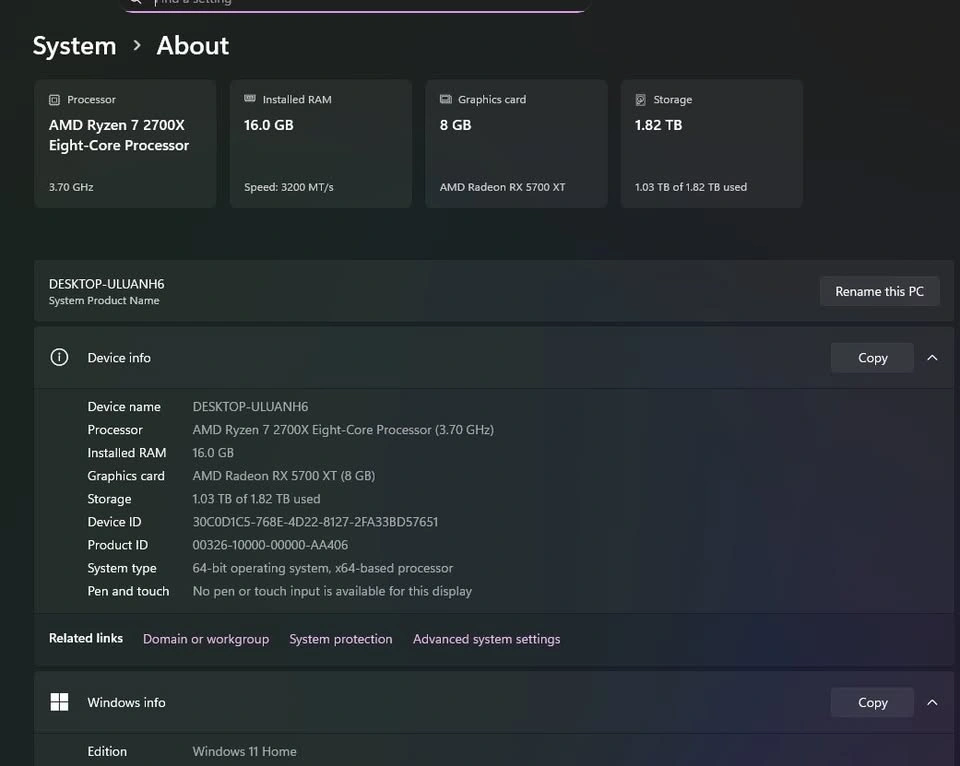Click the Device info circle-i icon

coord(59,357)
